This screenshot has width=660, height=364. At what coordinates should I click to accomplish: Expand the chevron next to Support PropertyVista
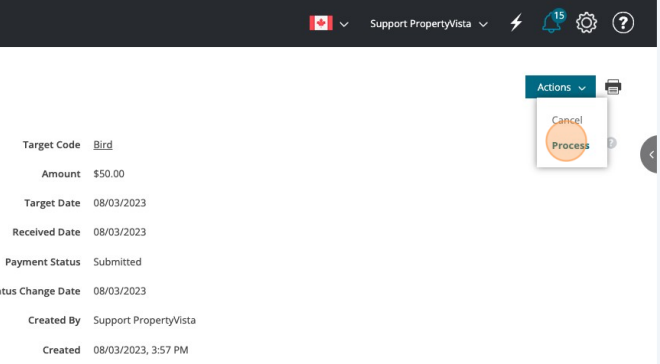[484, 24]
